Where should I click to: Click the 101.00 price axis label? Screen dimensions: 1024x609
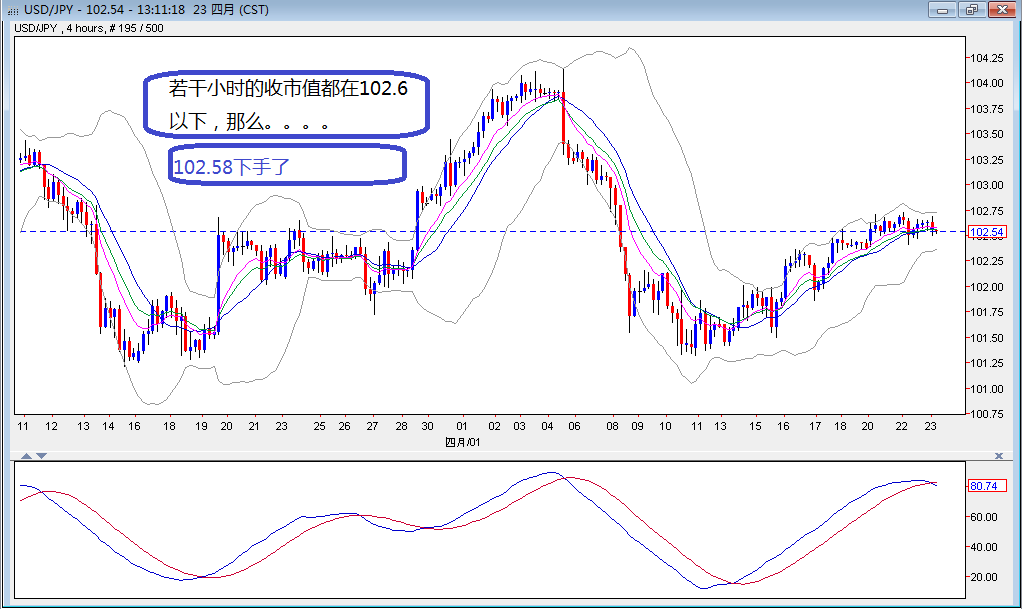[987, 389]
